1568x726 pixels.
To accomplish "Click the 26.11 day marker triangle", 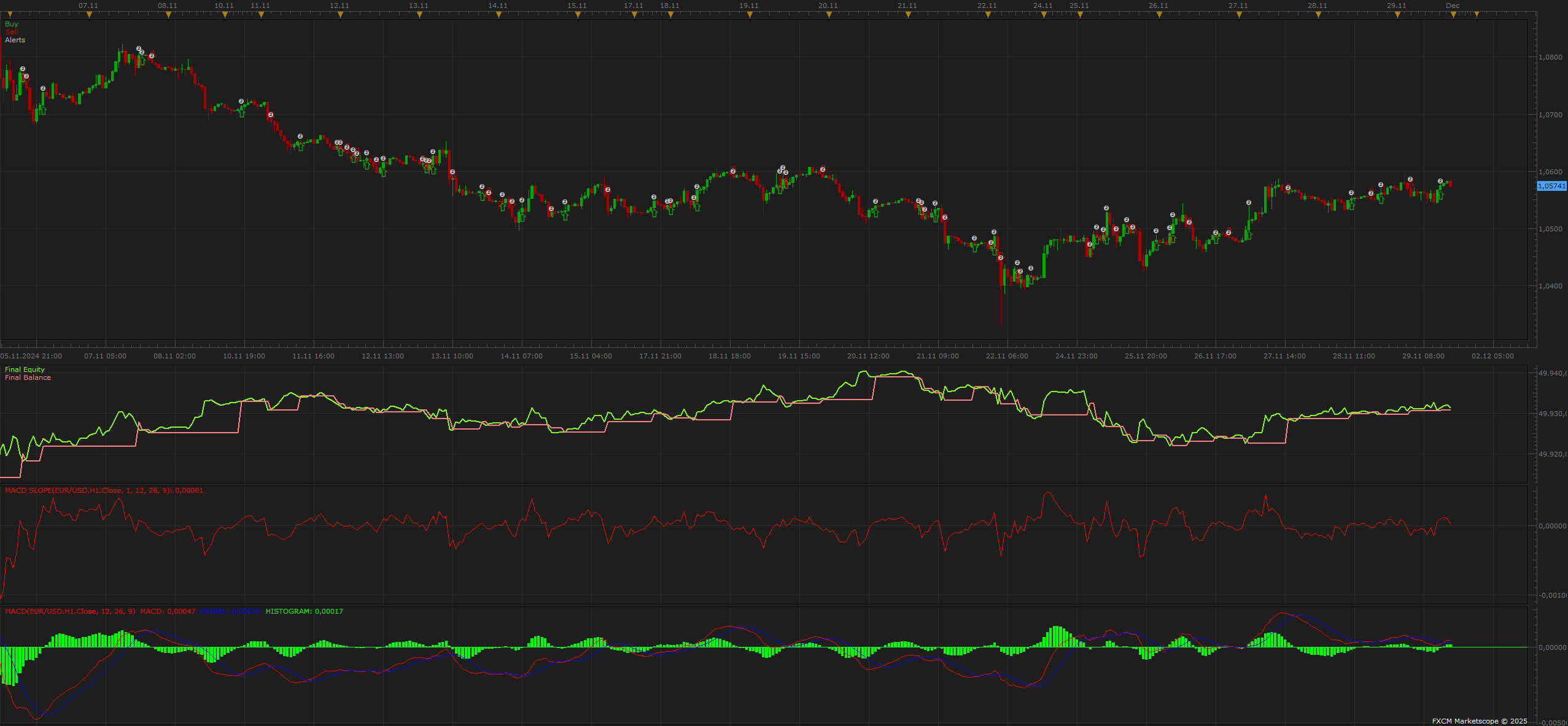I will point(1159,15).
